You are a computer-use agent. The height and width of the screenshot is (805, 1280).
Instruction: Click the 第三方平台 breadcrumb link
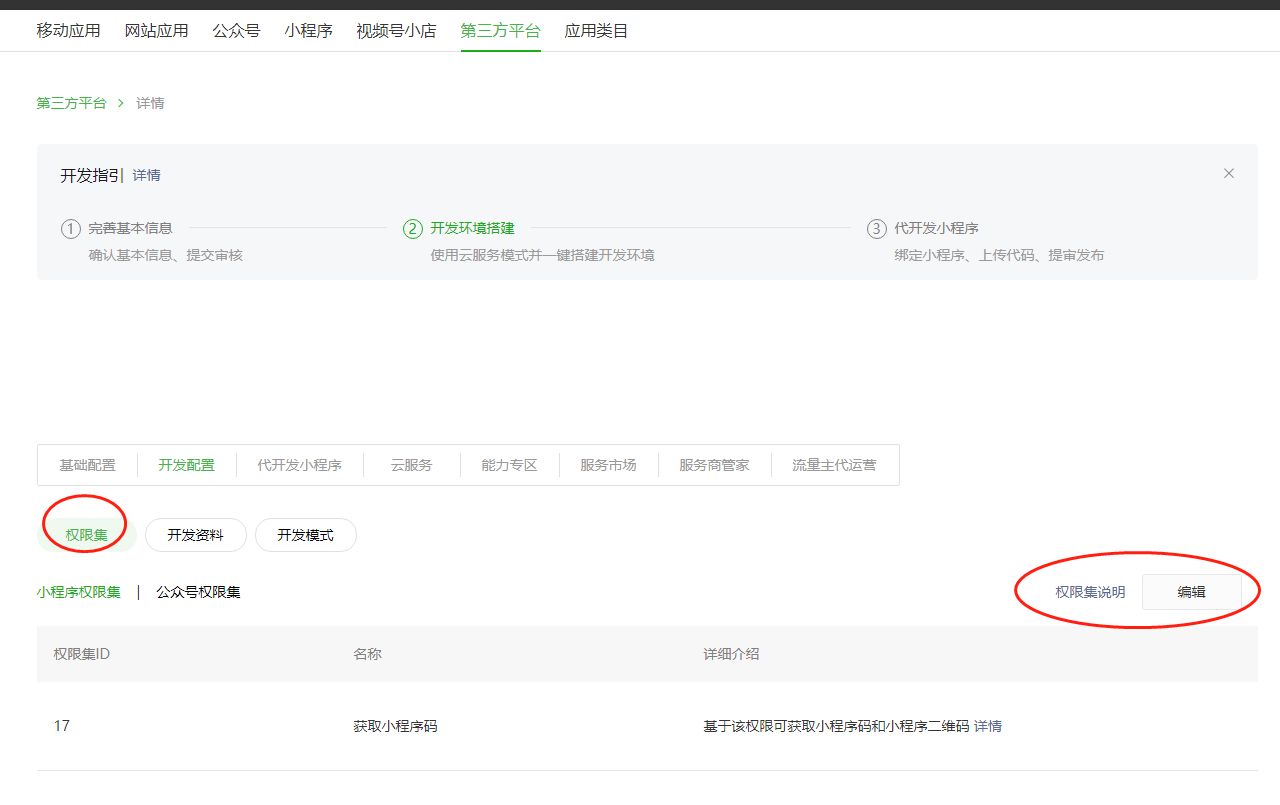point(71,103)
